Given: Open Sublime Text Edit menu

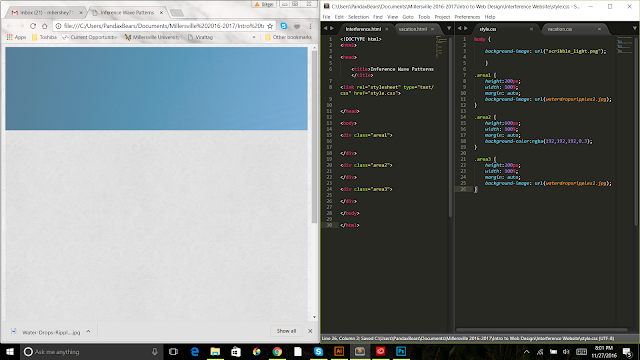Looking at the screenshot, I should pos(339,17).
